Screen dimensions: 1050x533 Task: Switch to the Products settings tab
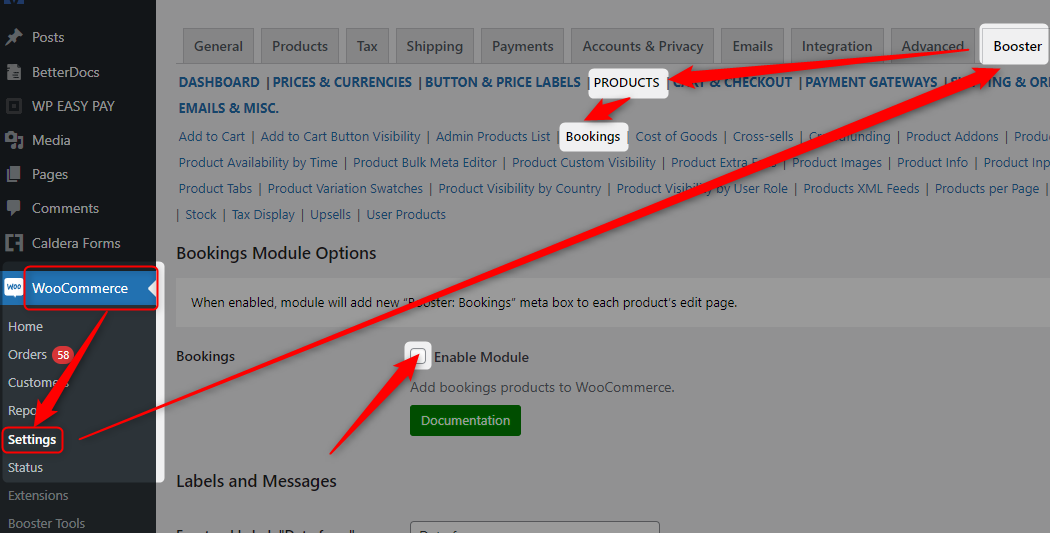300,46
